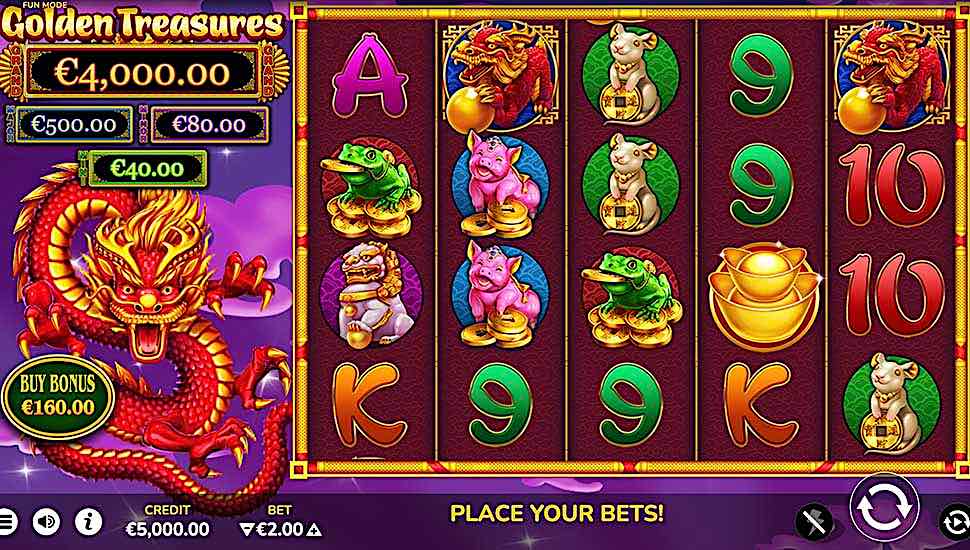The image size is (970, 550).
Task: Click the Minor €80.00 jackpot box
Action: pyautogui.click(x=209, y=125)
